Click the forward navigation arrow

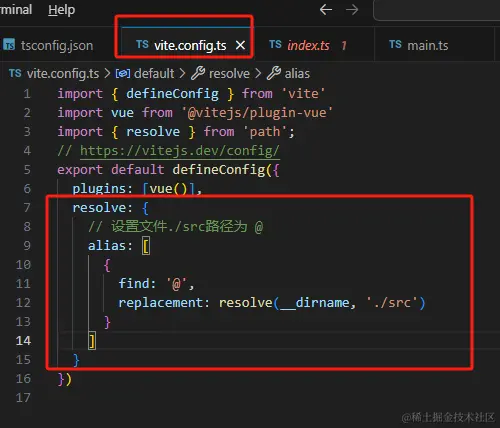tap(352, 10)
